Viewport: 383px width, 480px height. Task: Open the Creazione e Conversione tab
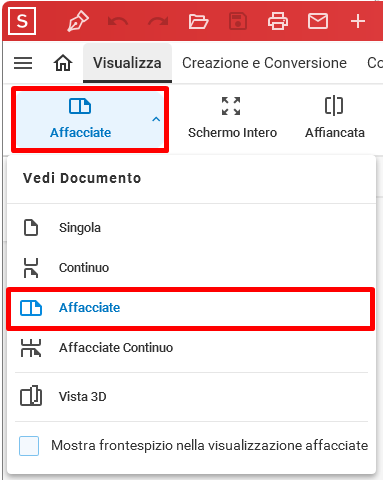264,63
